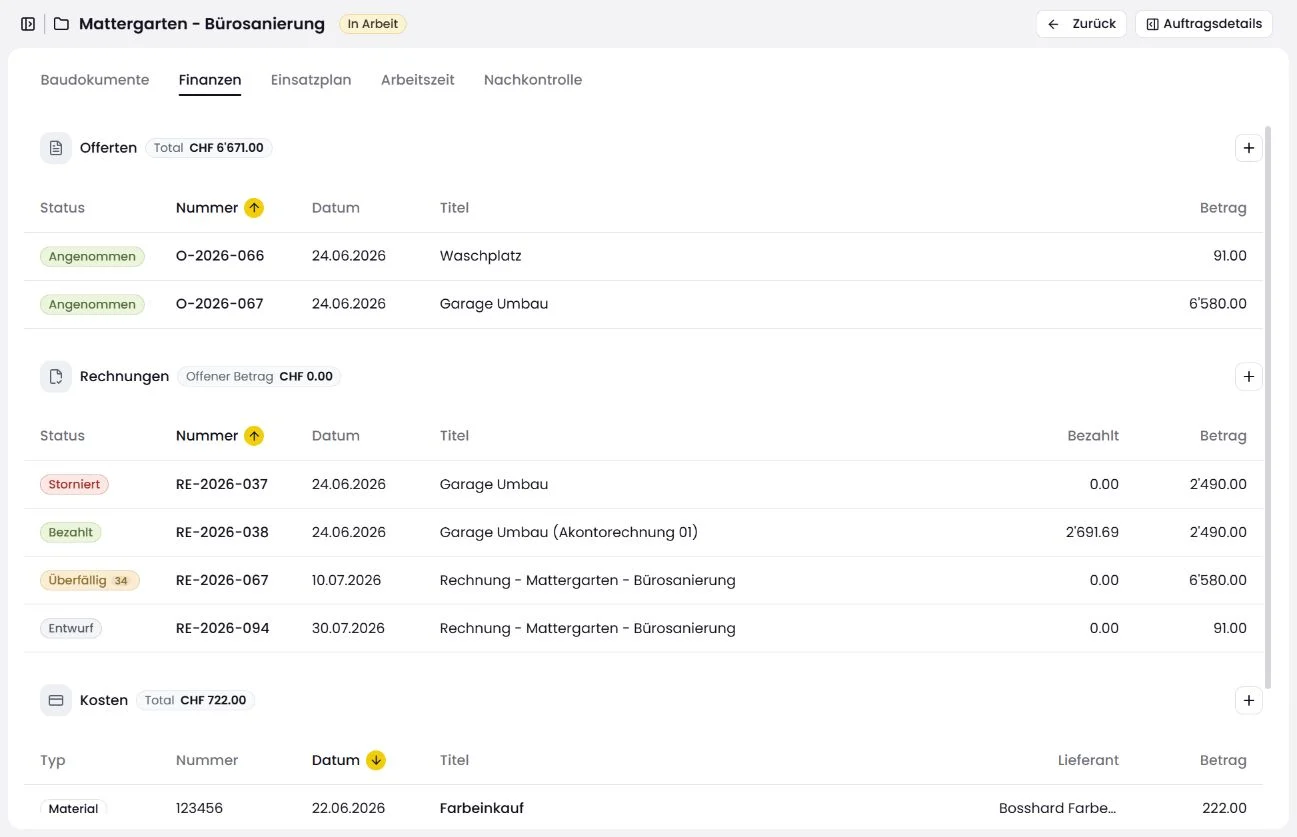Add a new Kosten entry with plus

(x=1248, y=700)
